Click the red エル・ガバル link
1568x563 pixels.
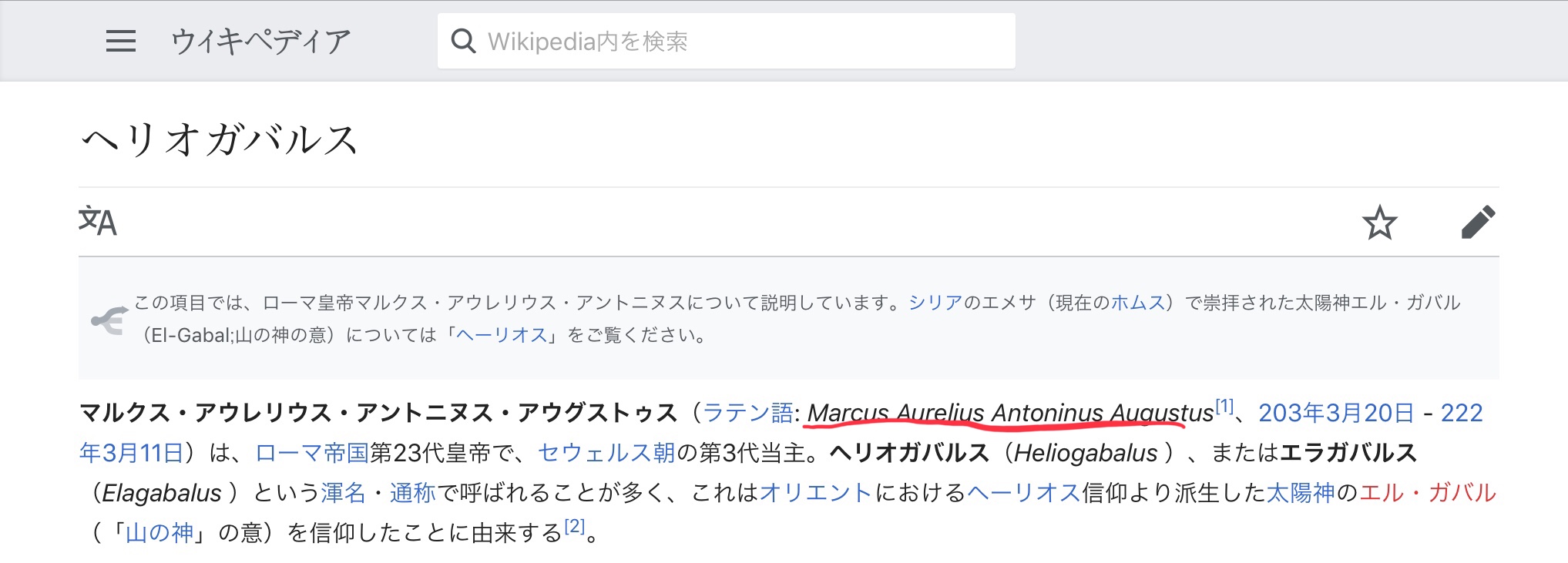[x=1427, y=493]
